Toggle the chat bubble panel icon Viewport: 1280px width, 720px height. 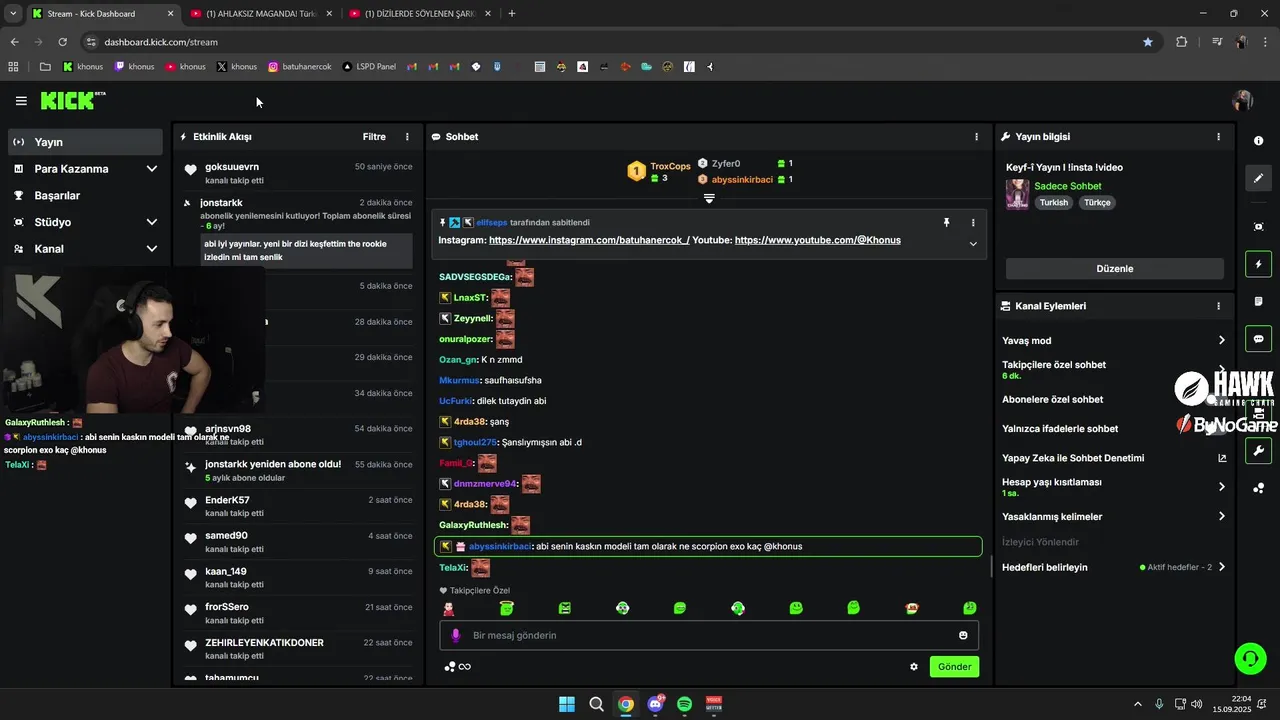tap(1258, 338)
